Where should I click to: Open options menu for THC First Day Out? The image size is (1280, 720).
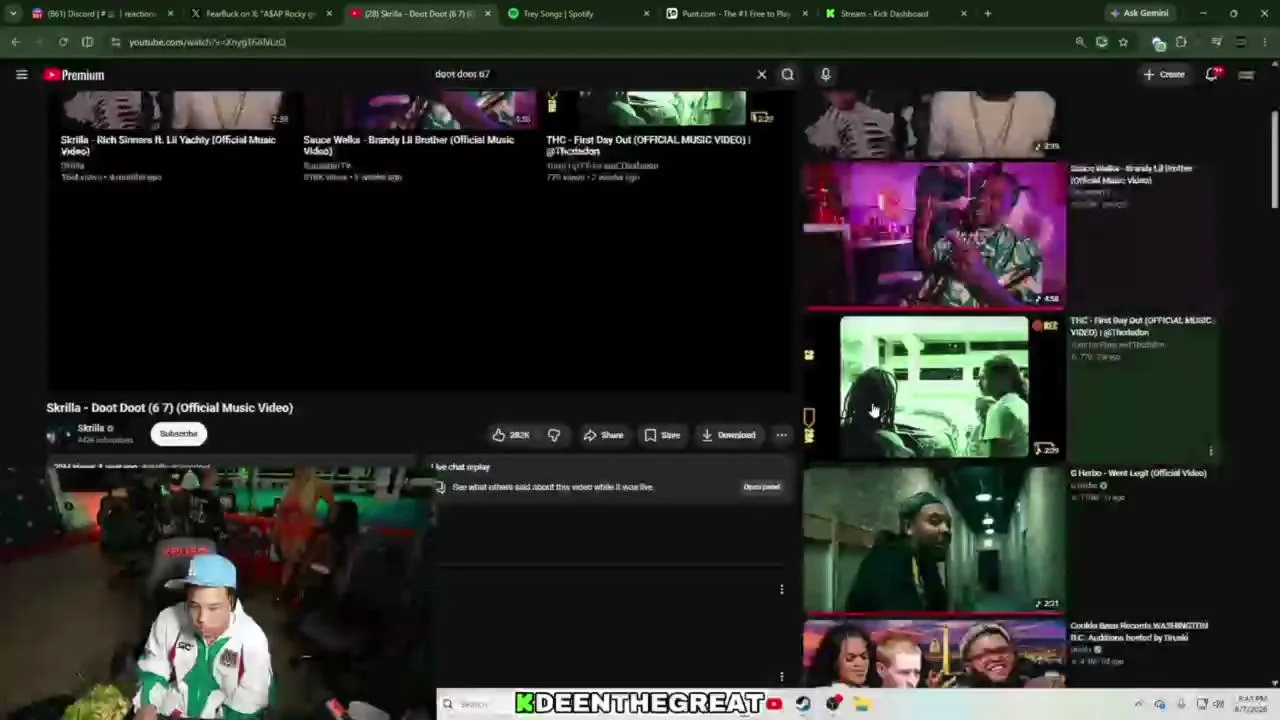(1211, 451)
